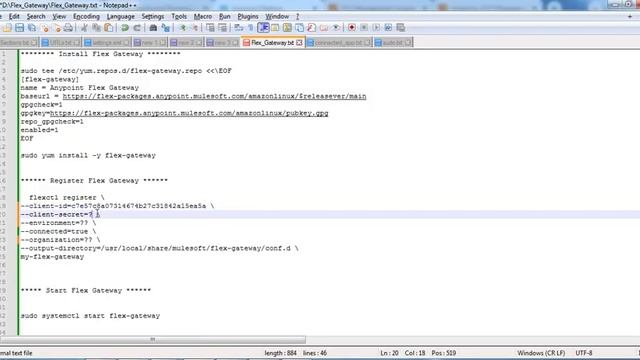This screenshot has width=640, height=360.
Task: Click the Synchronize Horizontal Scrolling icon
Action: tap(222, 28)
